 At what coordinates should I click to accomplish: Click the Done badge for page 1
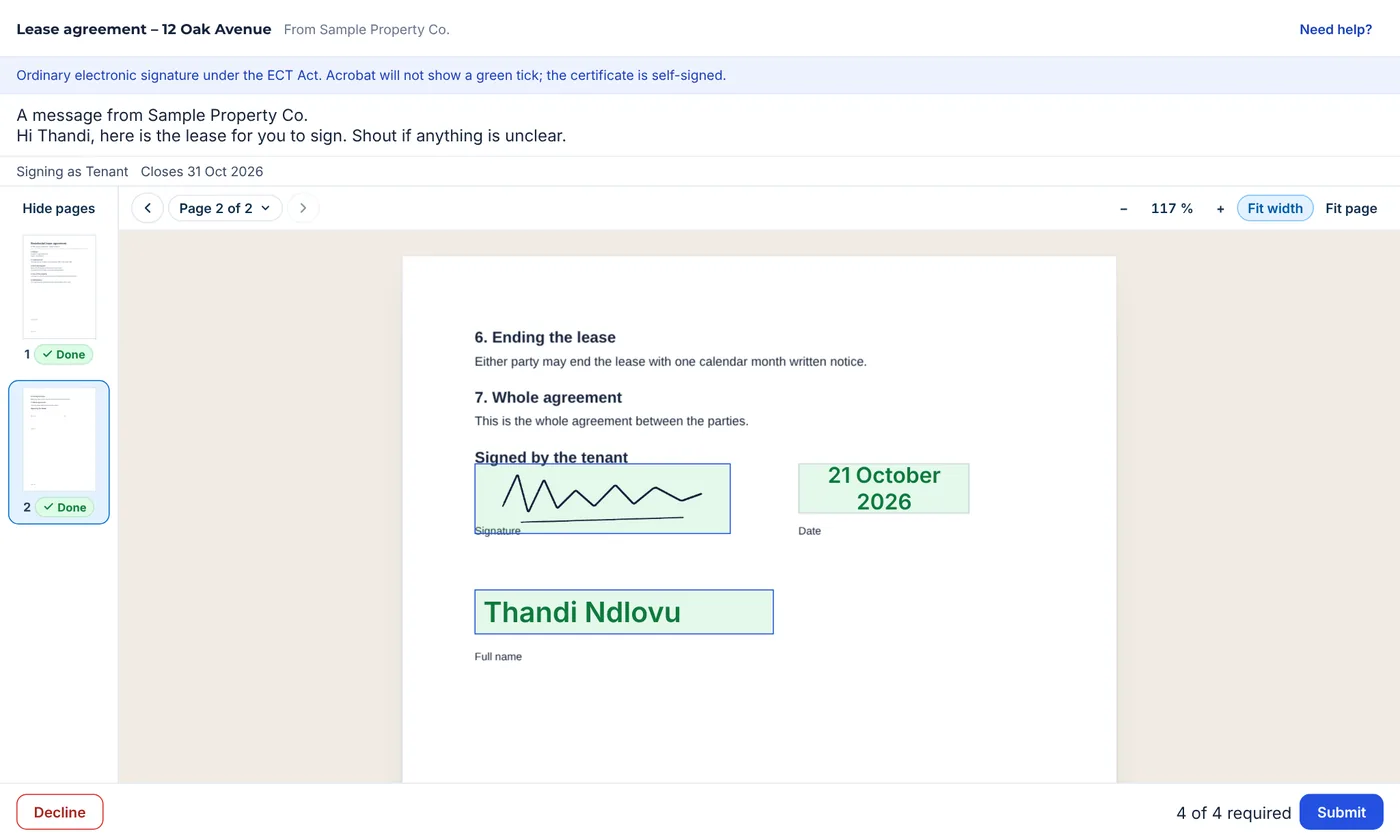pos(64,354)
